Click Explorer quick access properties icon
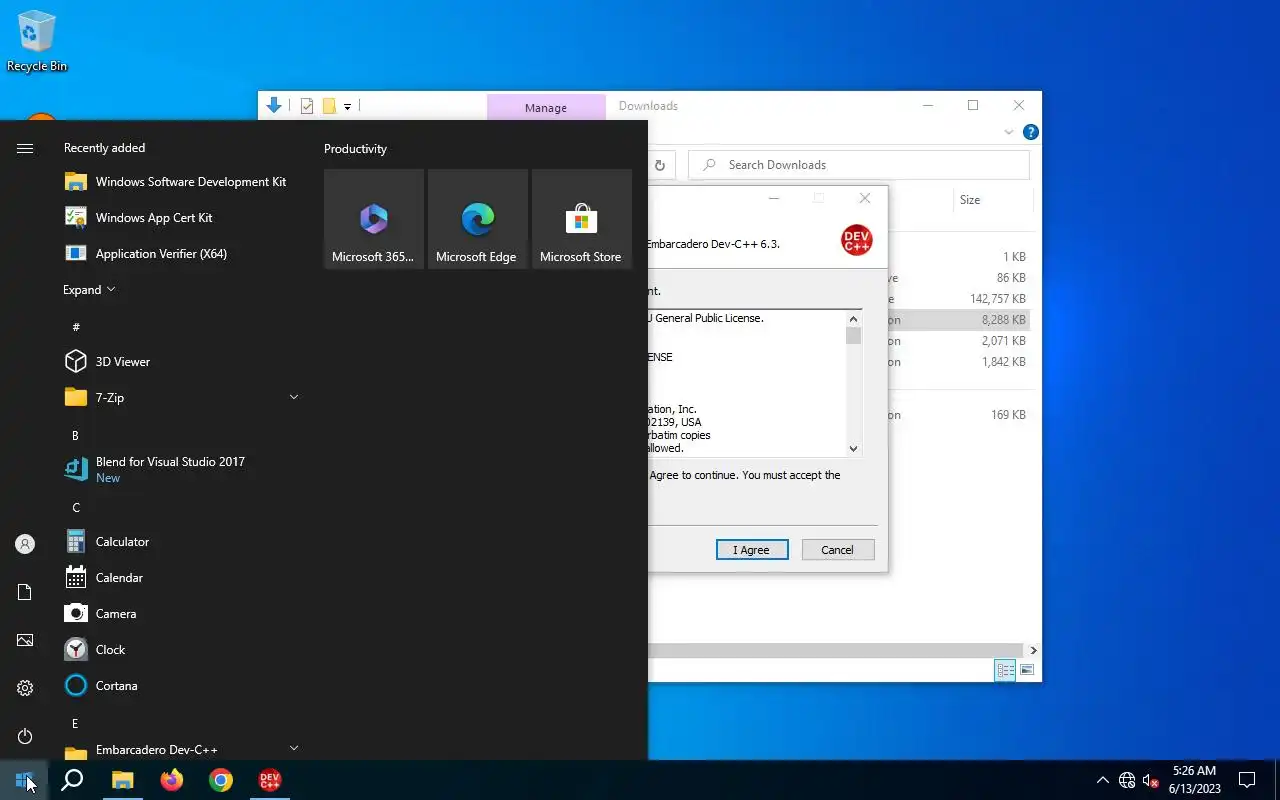 307,106
